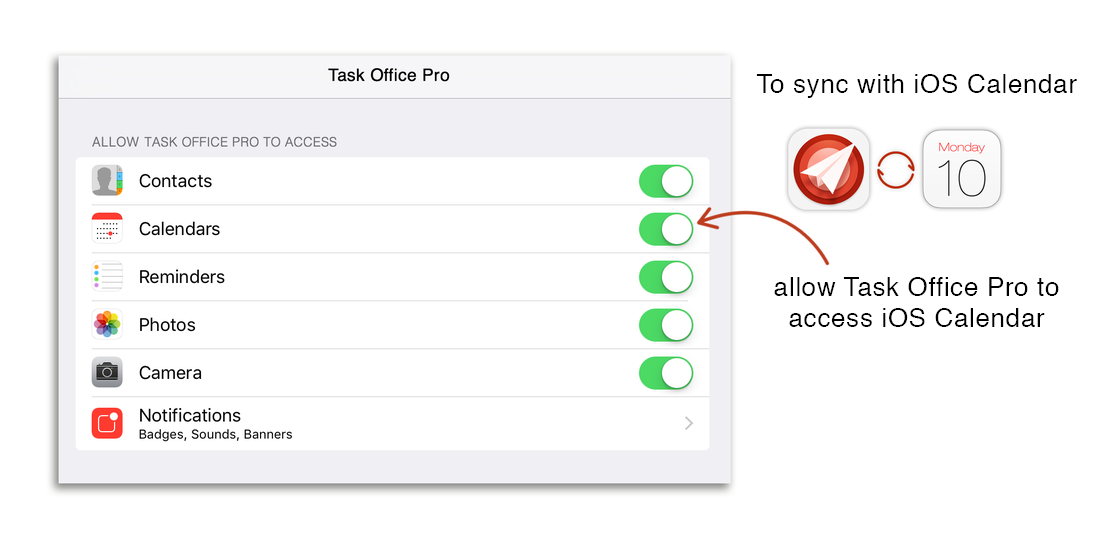Click 'allow Task Office Pro to access' caption
The width and height of the screenshot is (1100, 542).
point(916,302)
